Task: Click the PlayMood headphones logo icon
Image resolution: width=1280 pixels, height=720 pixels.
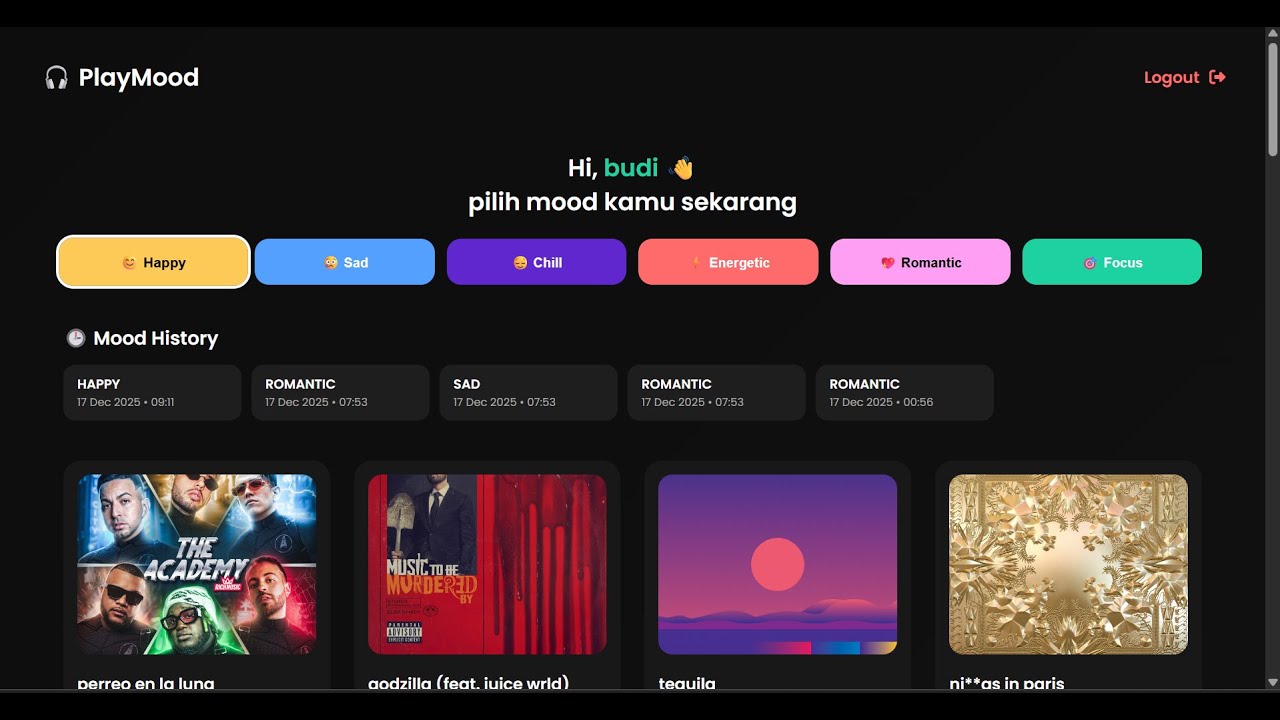Action: coord(57,78)
